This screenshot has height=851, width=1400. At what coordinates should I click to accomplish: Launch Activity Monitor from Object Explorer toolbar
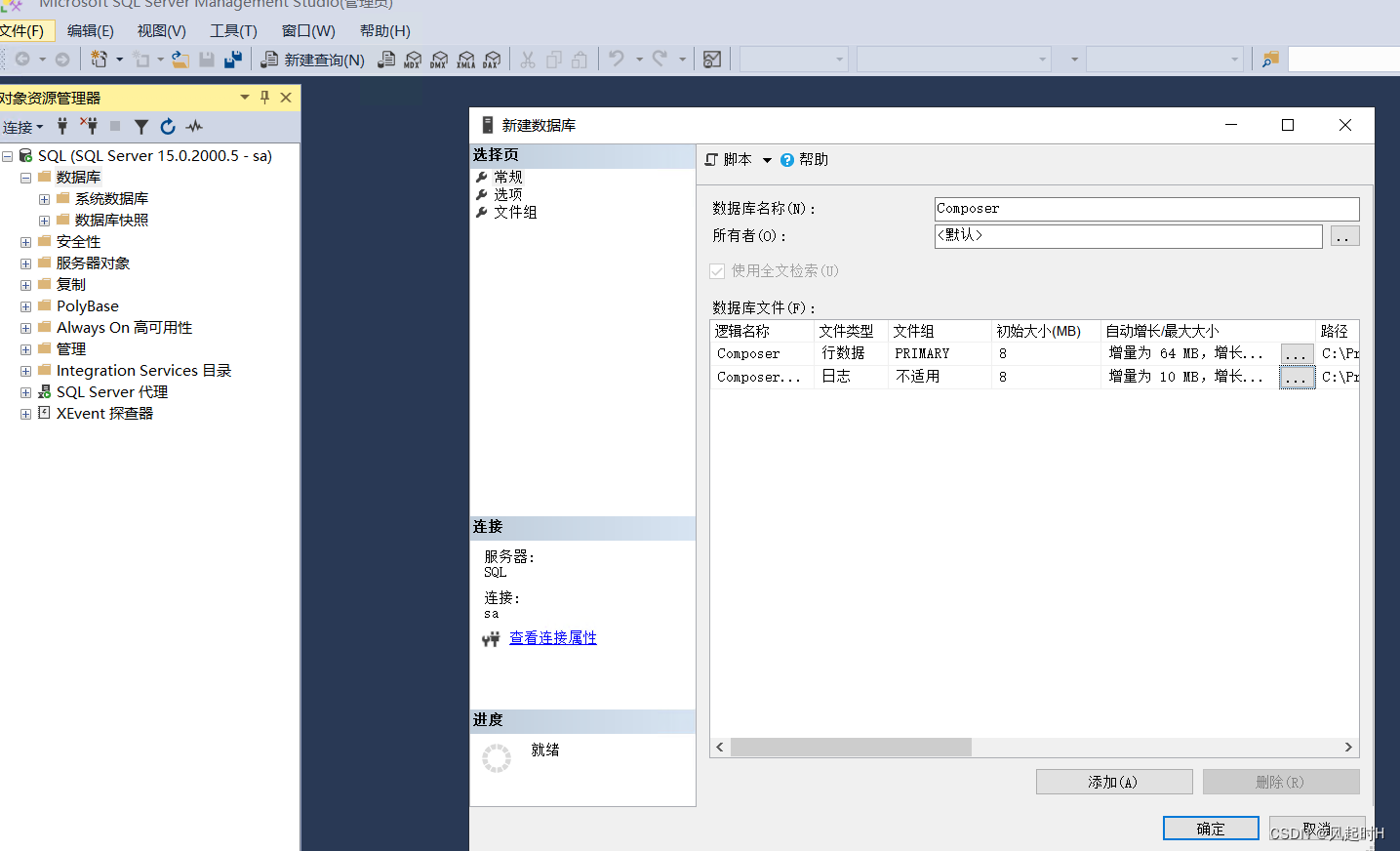click(193, 127)
